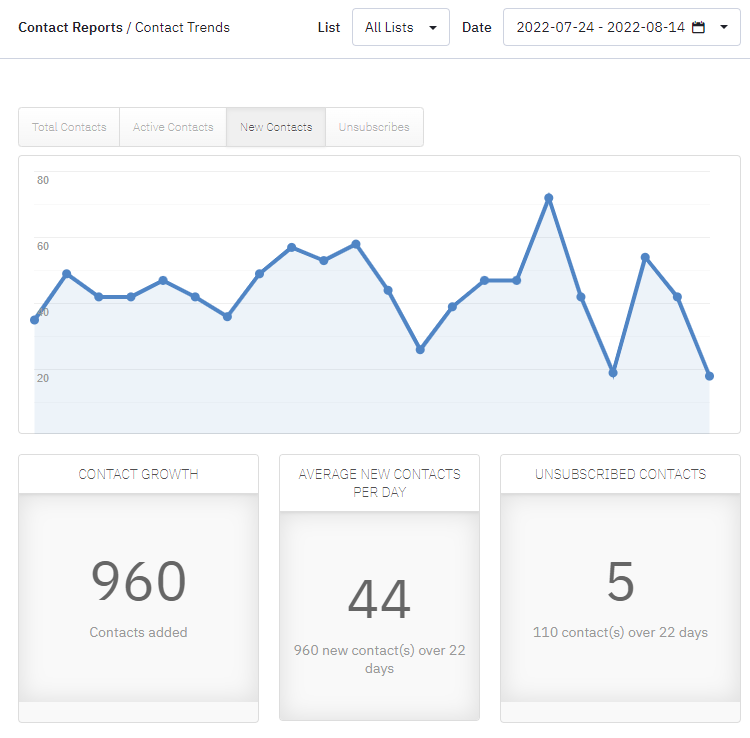Image resolution: width=750 pixels, height=738 pixels.
Task: Select the New Contacts tab
Action: coord(276,127)
